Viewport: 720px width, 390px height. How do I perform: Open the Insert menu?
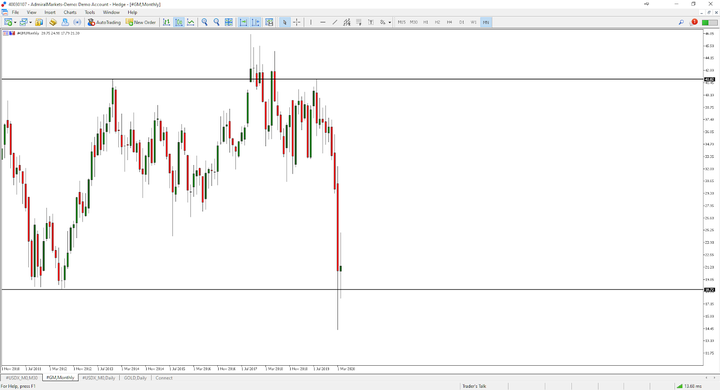50,12
